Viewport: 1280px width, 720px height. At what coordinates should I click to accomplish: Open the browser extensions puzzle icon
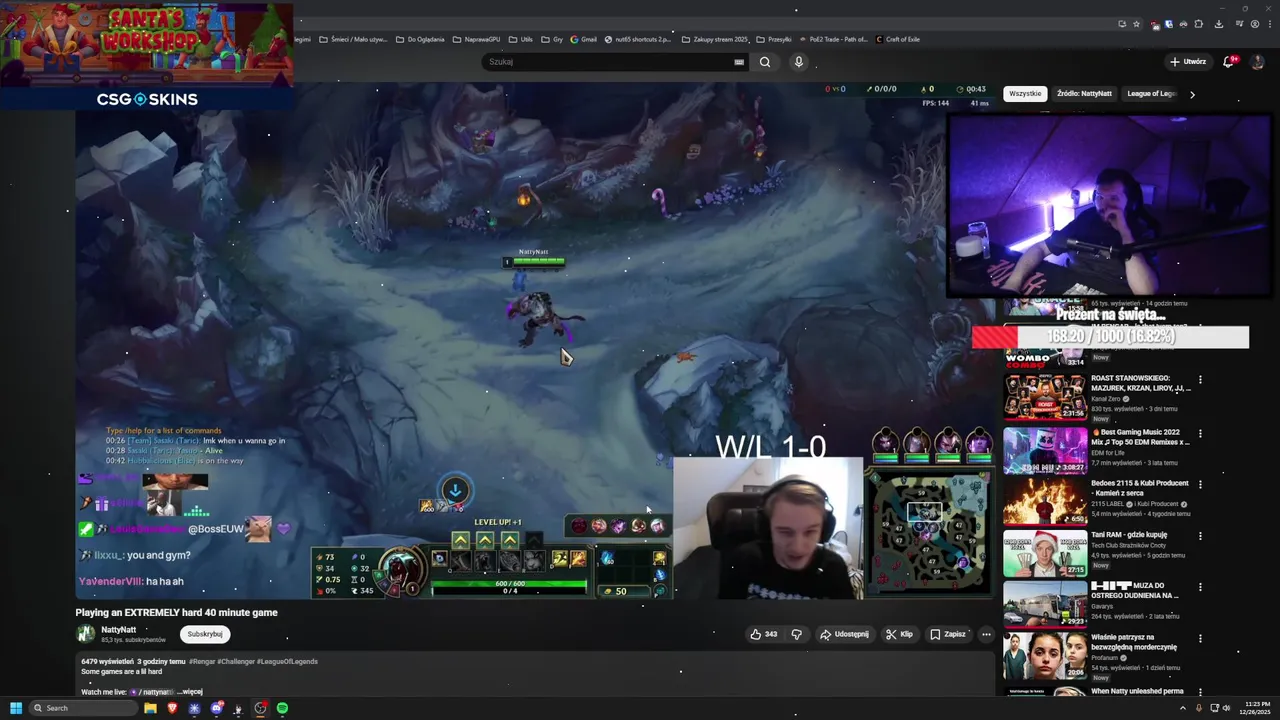coord(1199,24)
